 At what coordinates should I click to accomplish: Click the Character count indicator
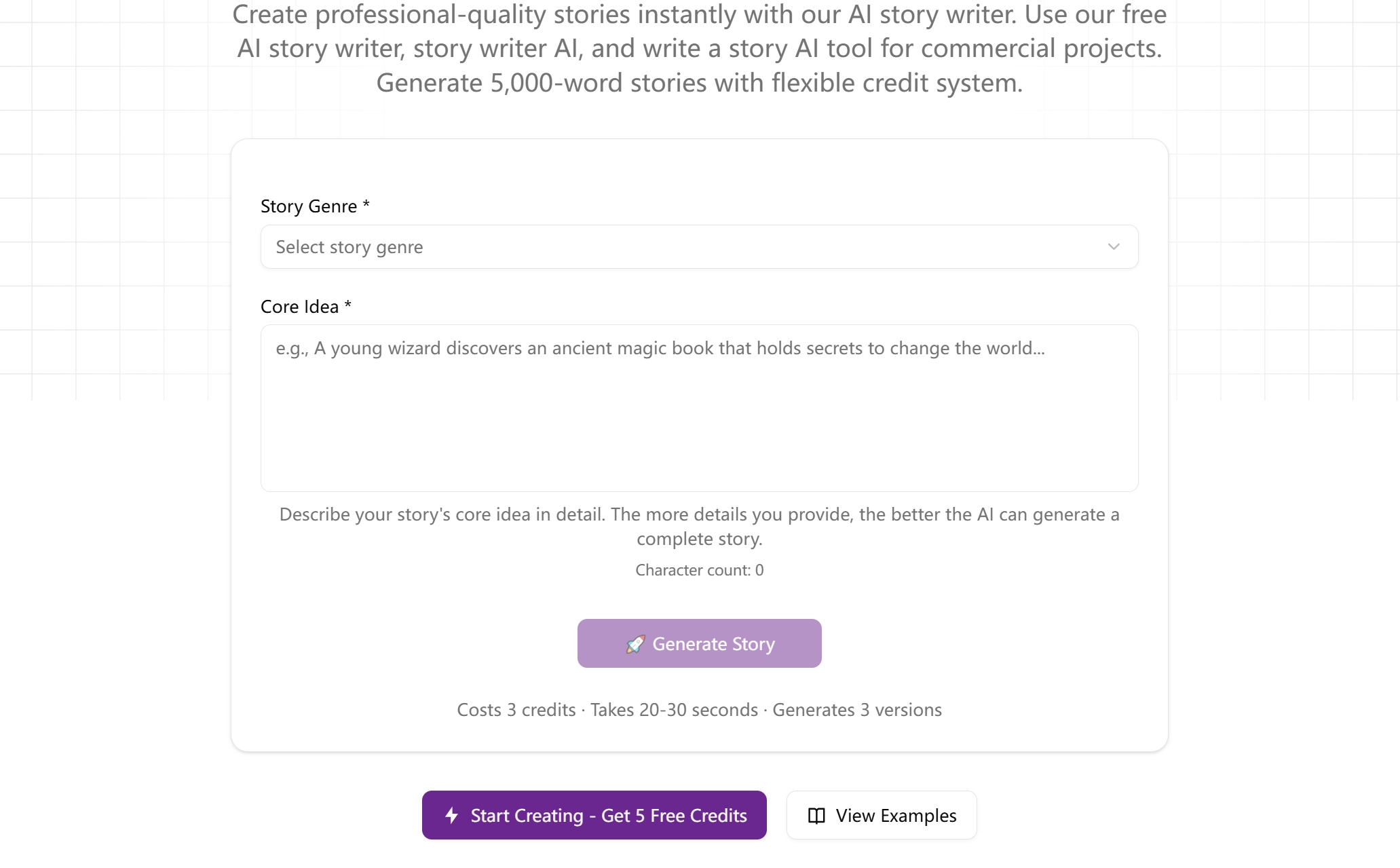coord(699,570)
